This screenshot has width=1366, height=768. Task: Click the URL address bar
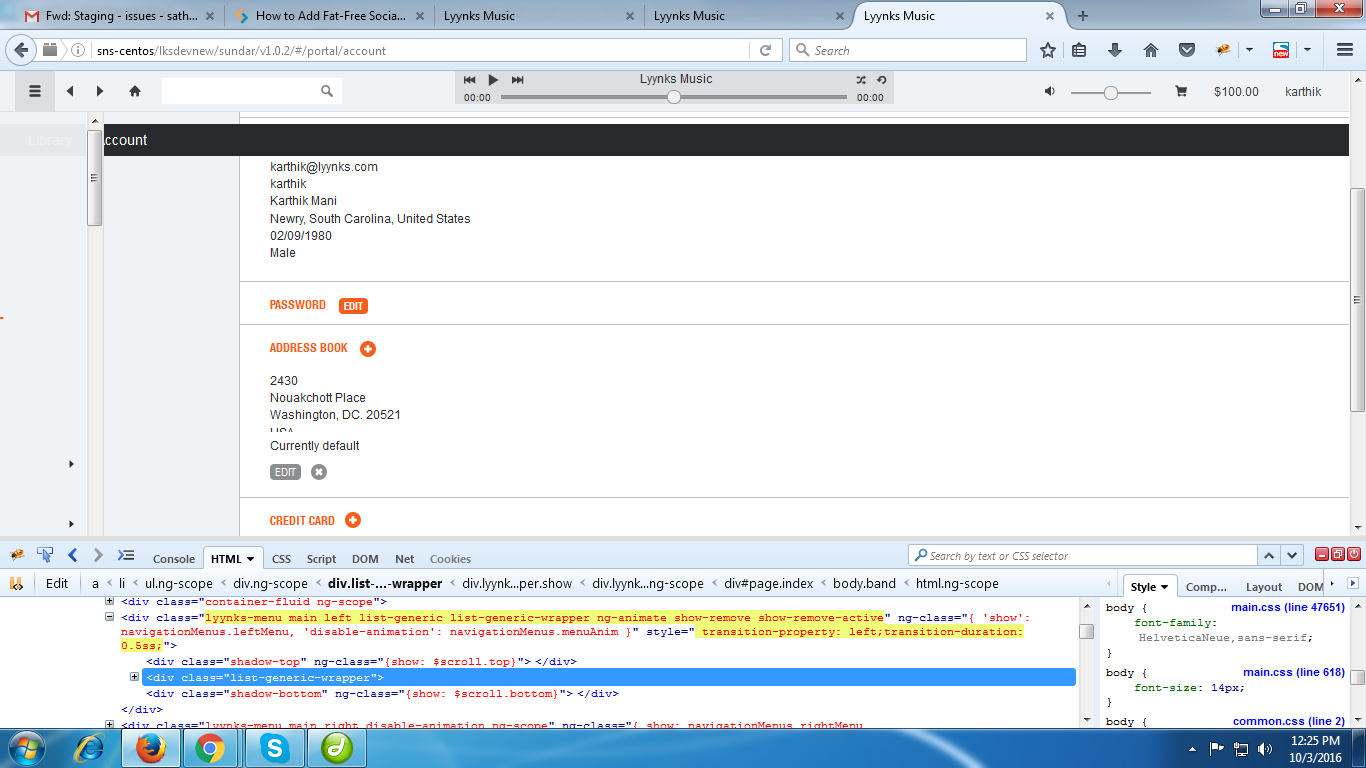(x=420, y=50)
